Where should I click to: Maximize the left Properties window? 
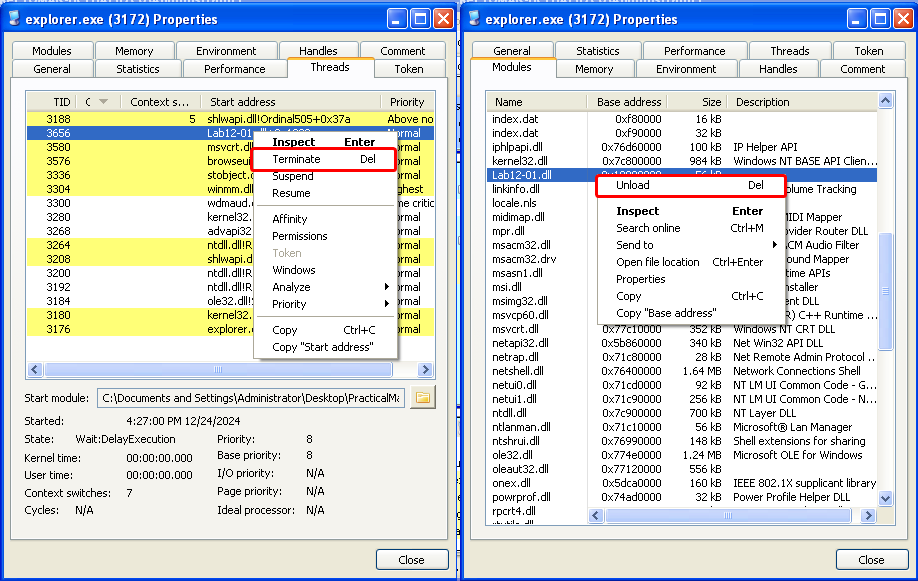tap(420, 18)
